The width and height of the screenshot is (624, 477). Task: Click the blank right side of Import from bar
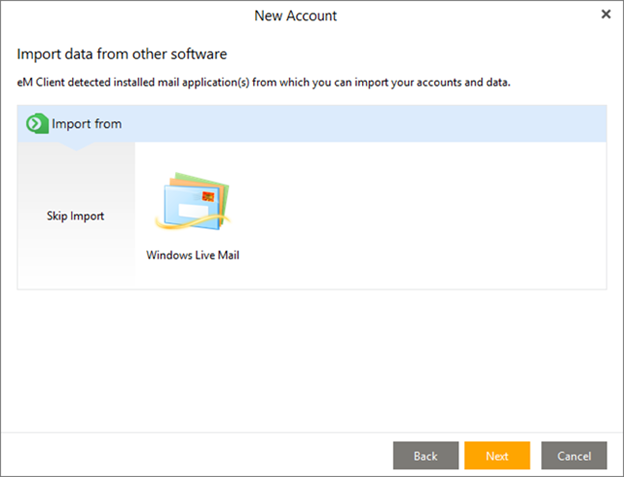tap(400, 125)
